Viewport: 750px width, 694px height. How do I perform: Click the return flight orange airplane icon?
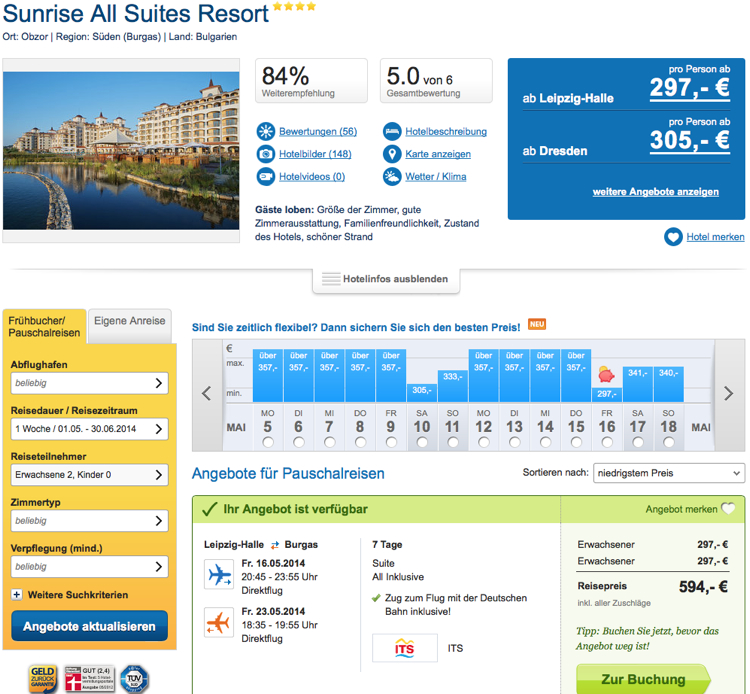[219, 622]
